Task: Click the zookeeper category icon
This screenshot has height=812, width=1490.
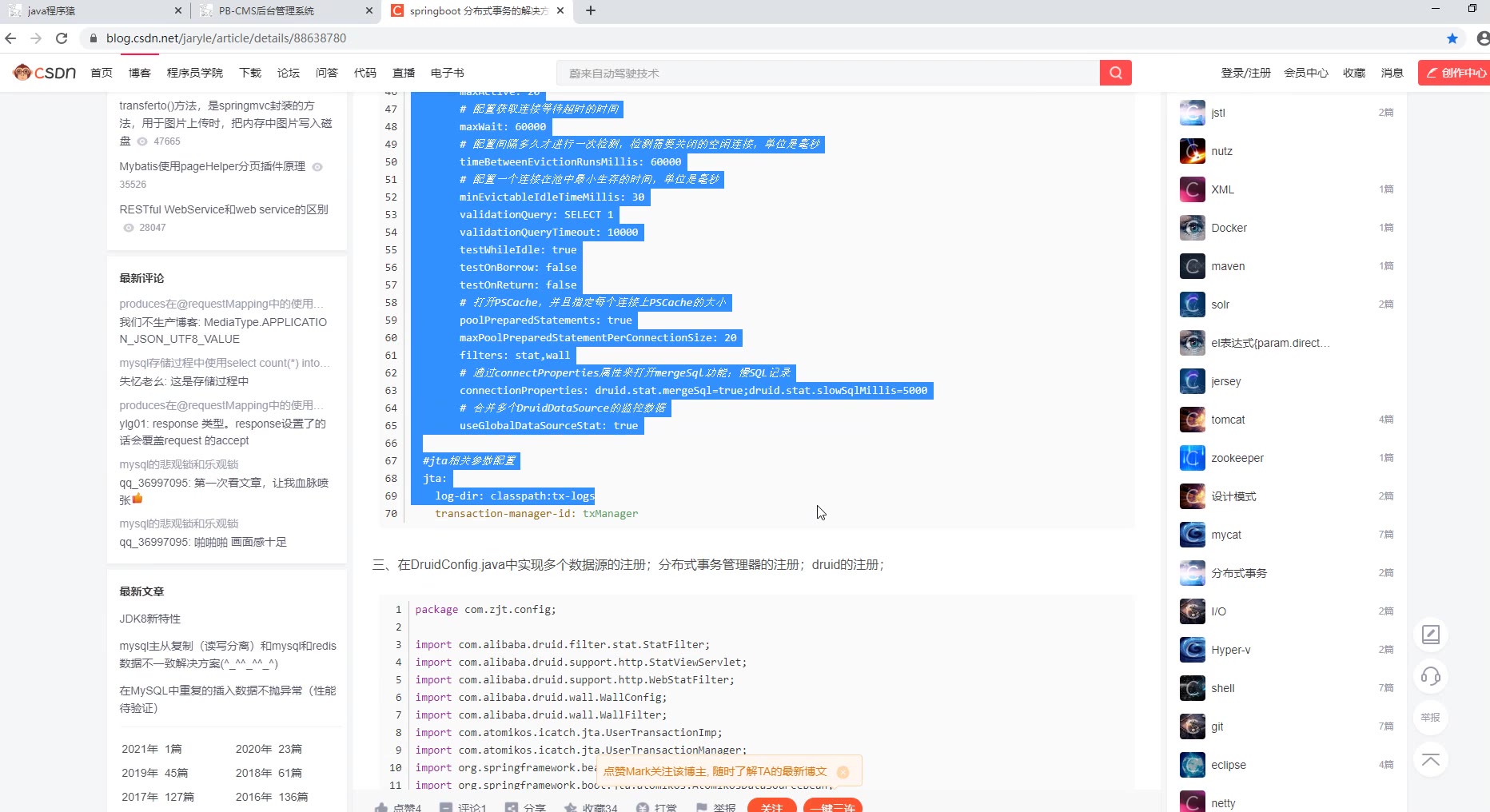Action: [x=1192, y=458]
